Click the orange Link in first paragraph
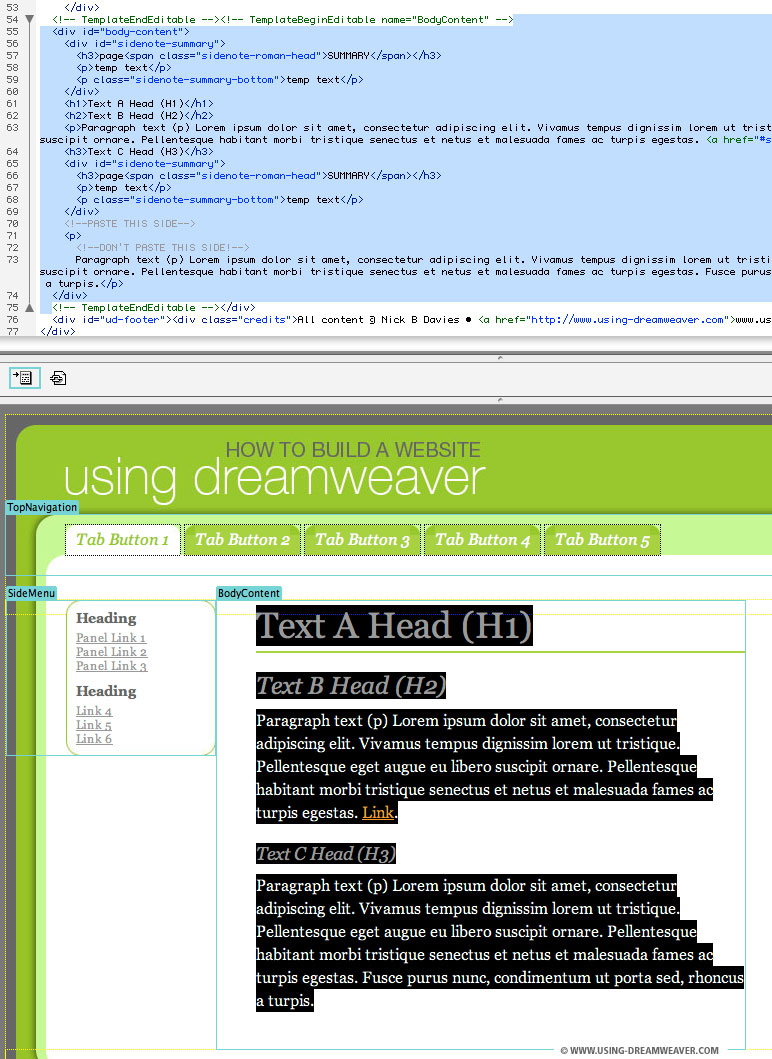Image resolution: width=772 pixels, height=1059 pixels. click(x=378, y=812)
